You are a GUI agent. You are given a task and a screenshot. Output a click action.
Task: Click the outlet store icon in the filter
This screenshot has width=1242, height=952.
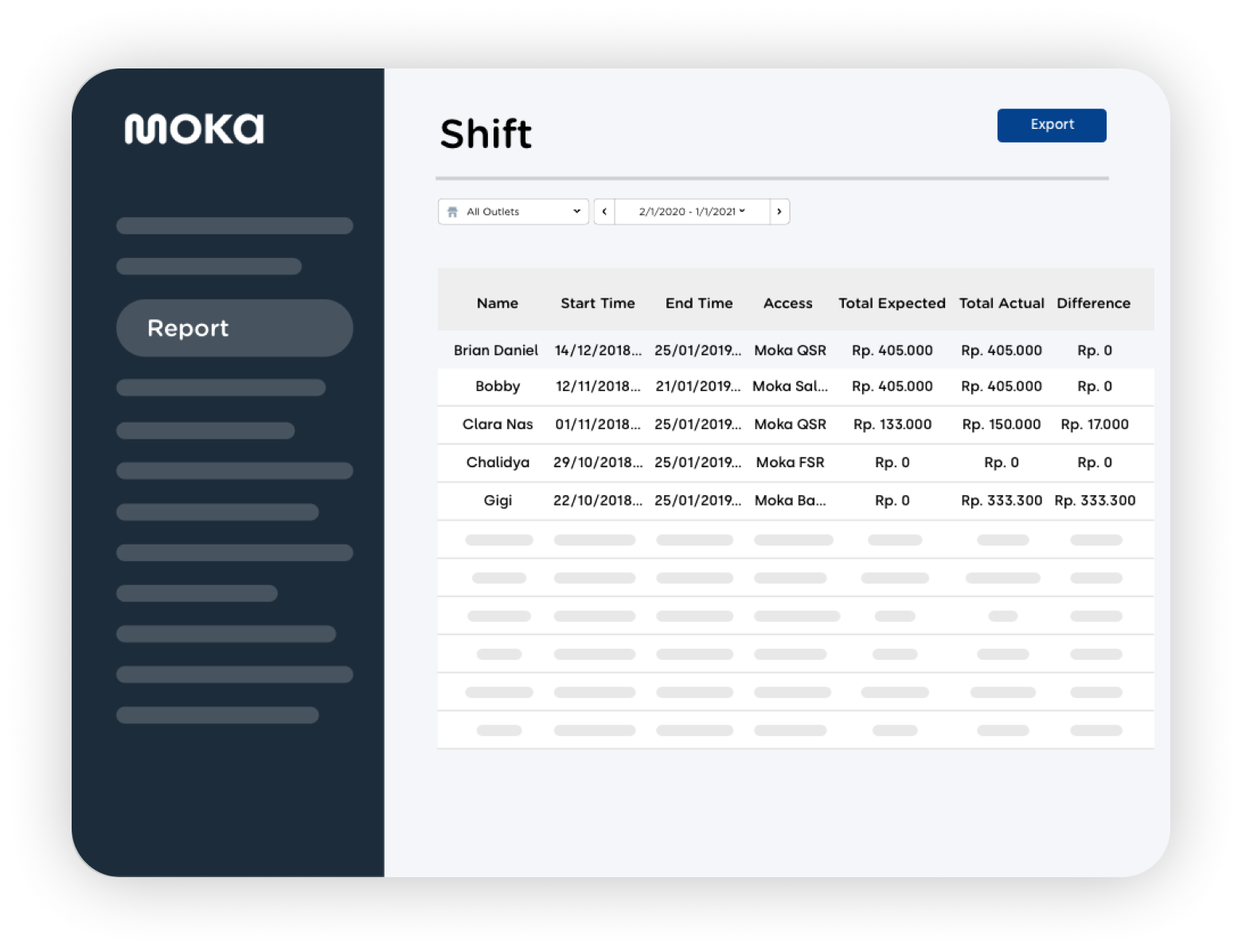[453, 212]
